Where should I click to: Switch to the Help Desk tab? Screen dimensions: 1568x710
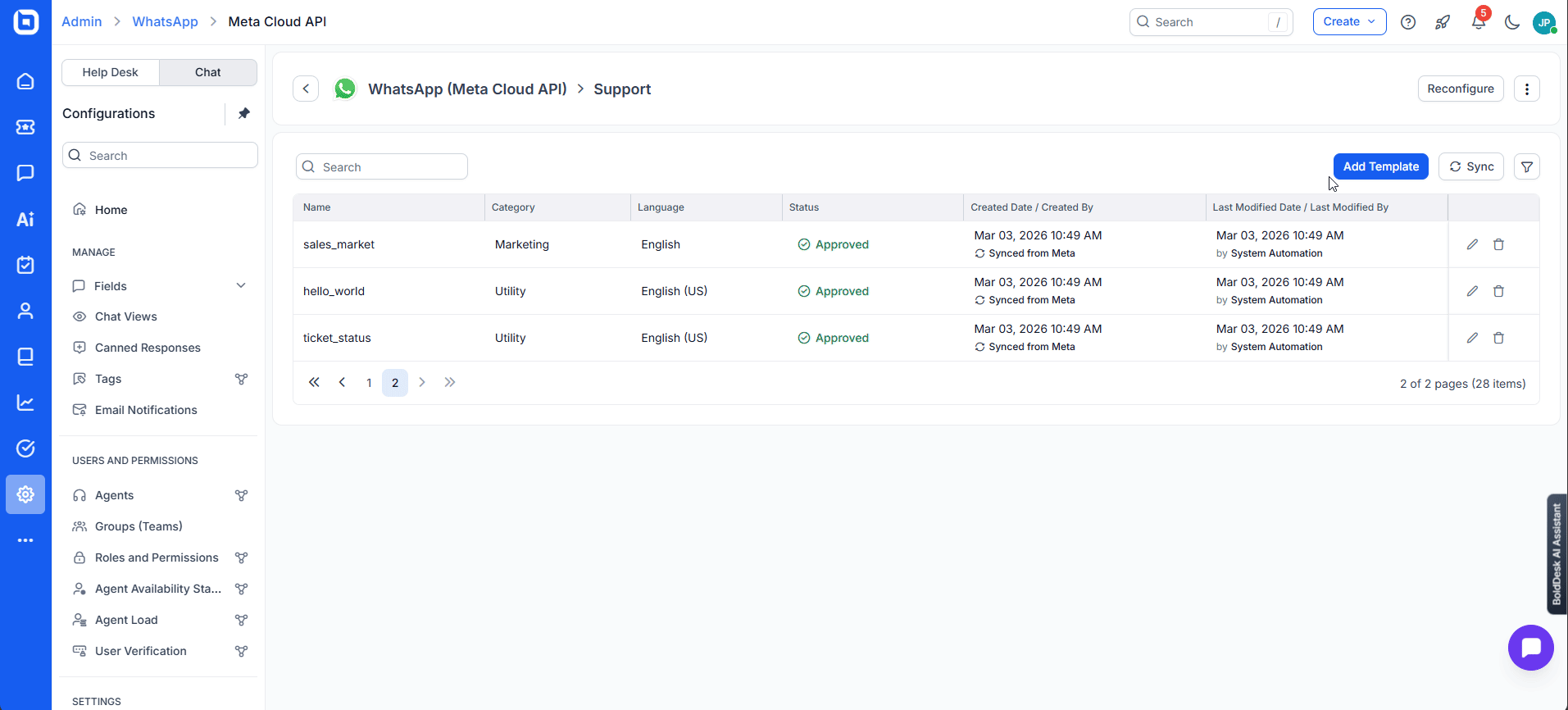click(111, 72)
